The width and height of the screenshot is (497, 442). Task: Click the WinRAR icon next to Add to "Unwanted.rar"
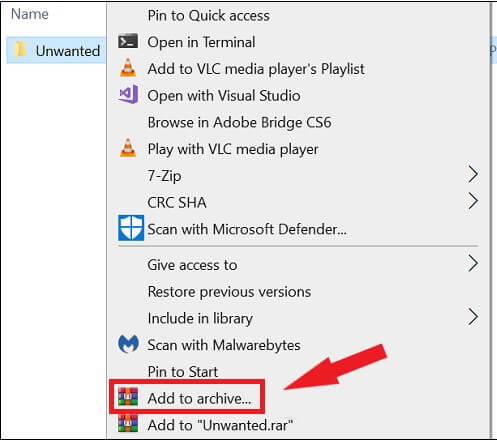(x=128, y=423)
